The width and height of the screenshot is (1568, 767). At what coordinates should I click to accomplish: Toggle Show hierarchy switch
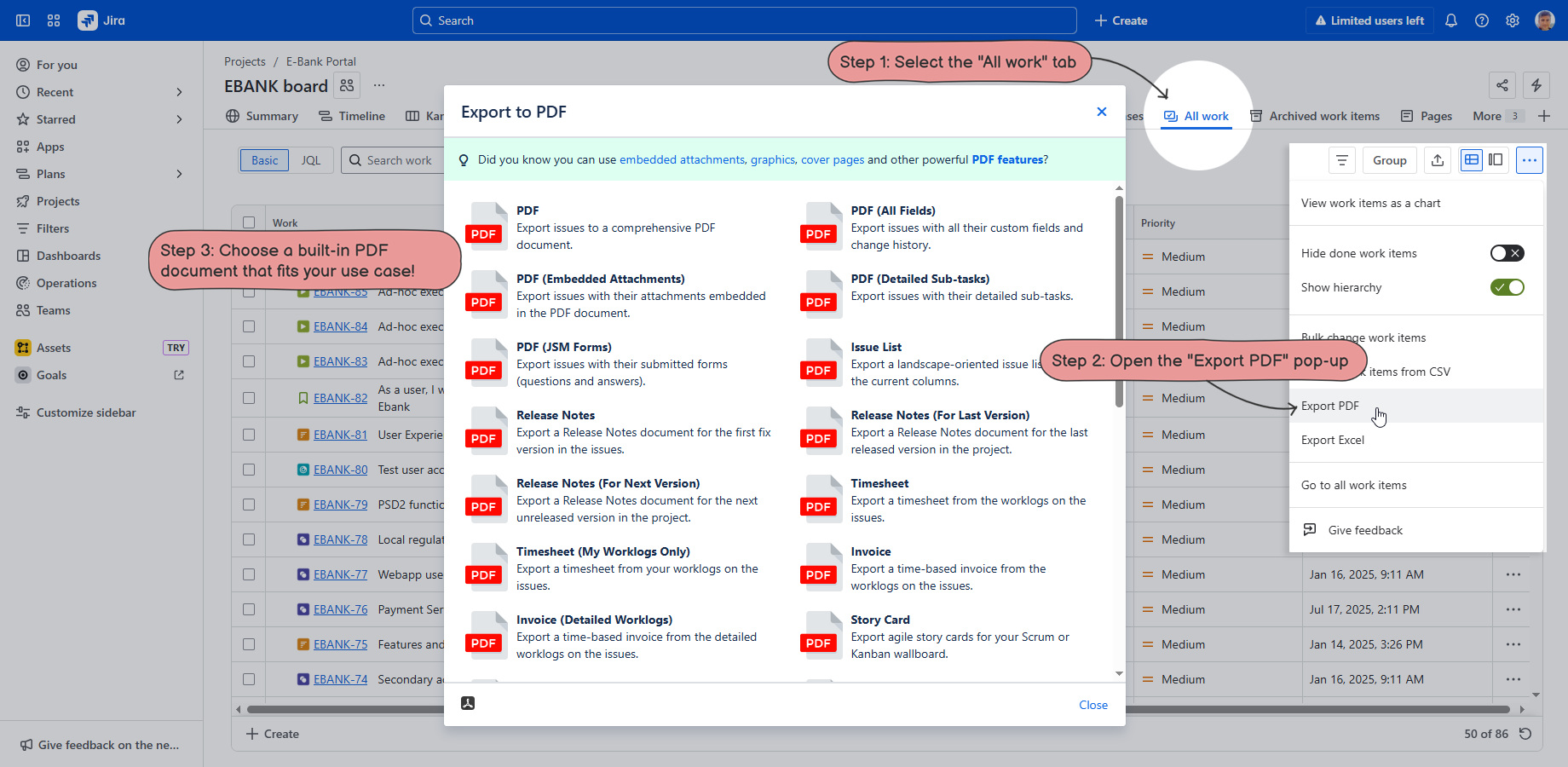[x=1507, y=287]
